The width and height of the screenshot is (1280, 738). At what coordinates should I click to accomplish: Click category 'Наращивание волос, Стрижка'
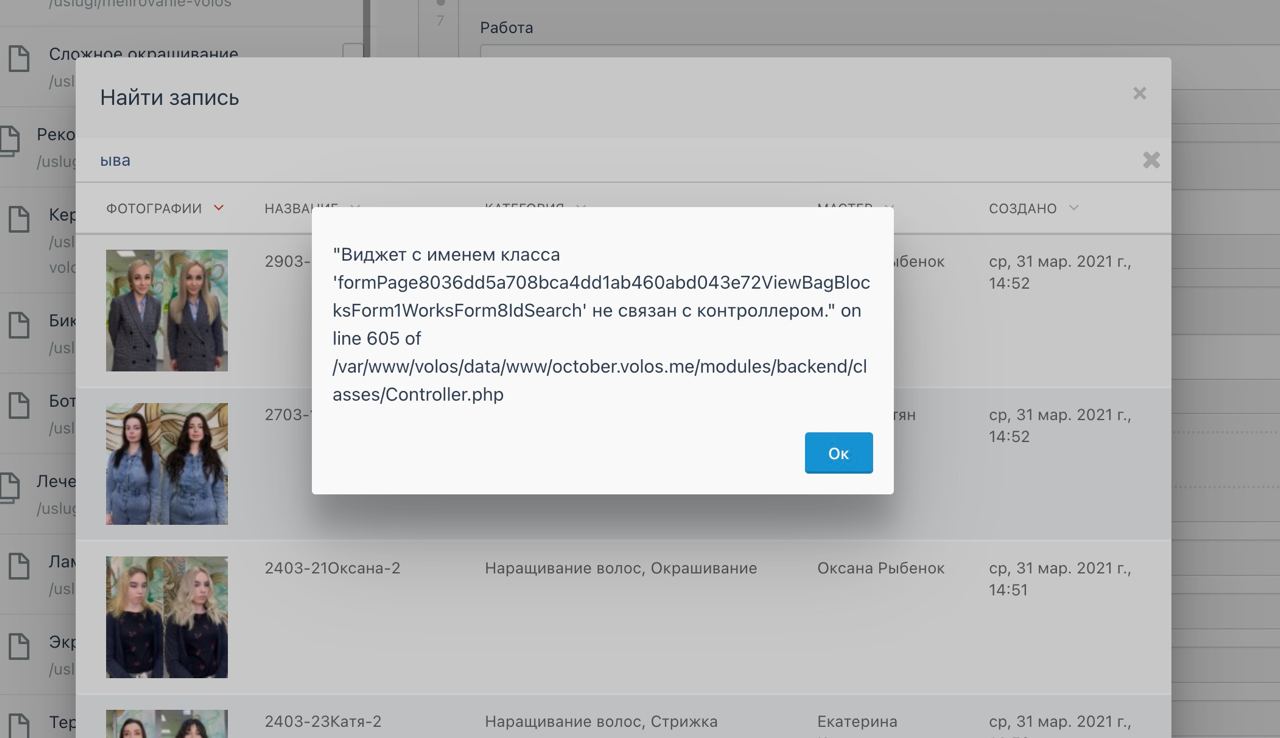point(601,721)
